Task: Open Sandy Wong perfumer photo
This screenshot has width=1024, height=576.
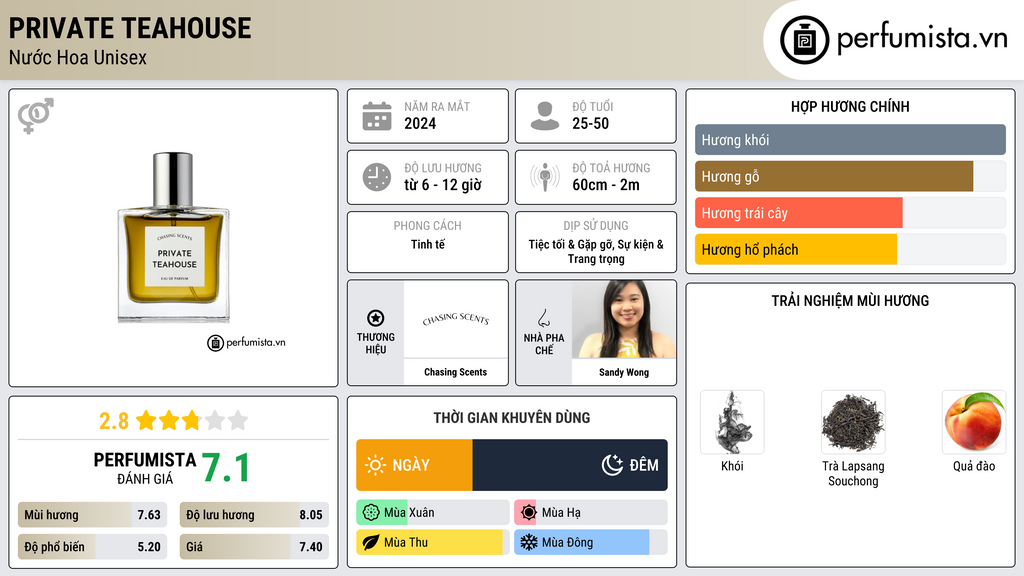Action: click(x=624, y=319)
